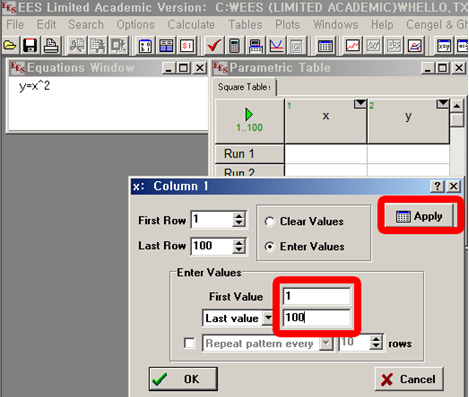This screenshot has width=469, height=397.
Task: Click the Save floppy disk icon
Action: 30,45
